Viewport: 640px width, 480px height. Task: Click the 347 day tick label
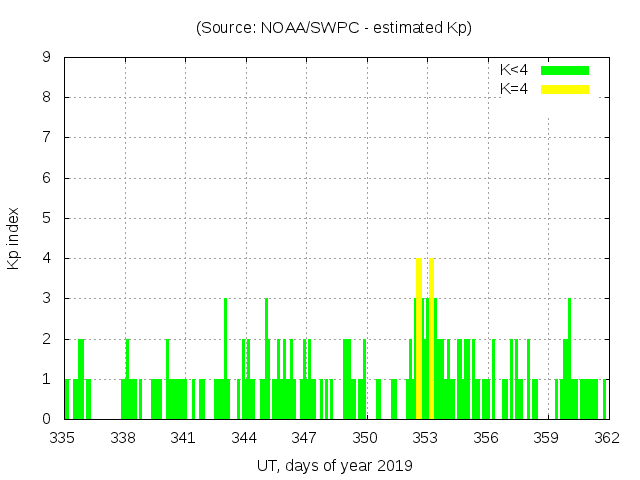tap(305, 437)
